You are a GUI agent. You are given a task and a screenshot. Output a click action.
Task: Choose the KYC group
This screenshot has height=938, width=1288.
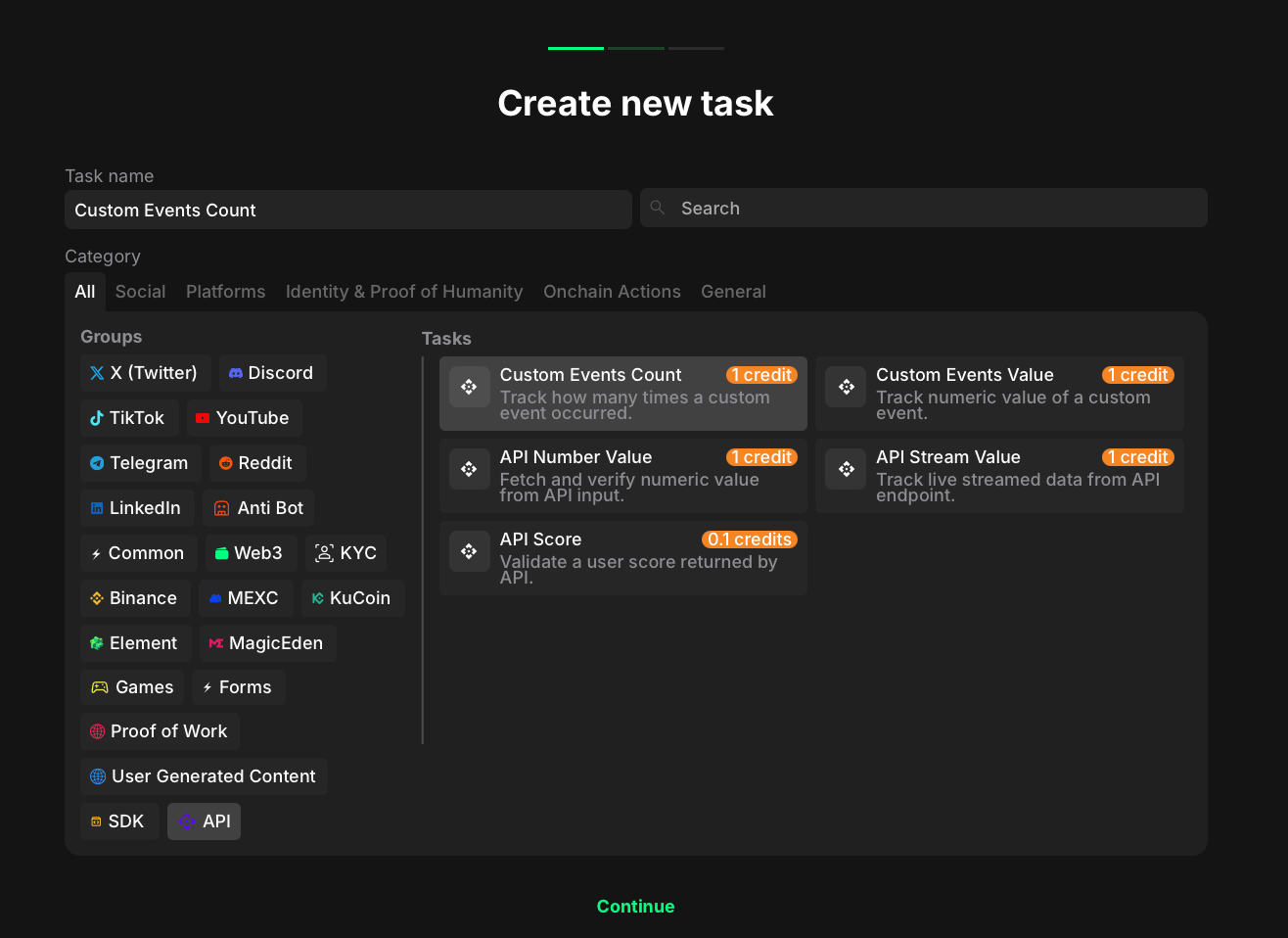point(346,553)
